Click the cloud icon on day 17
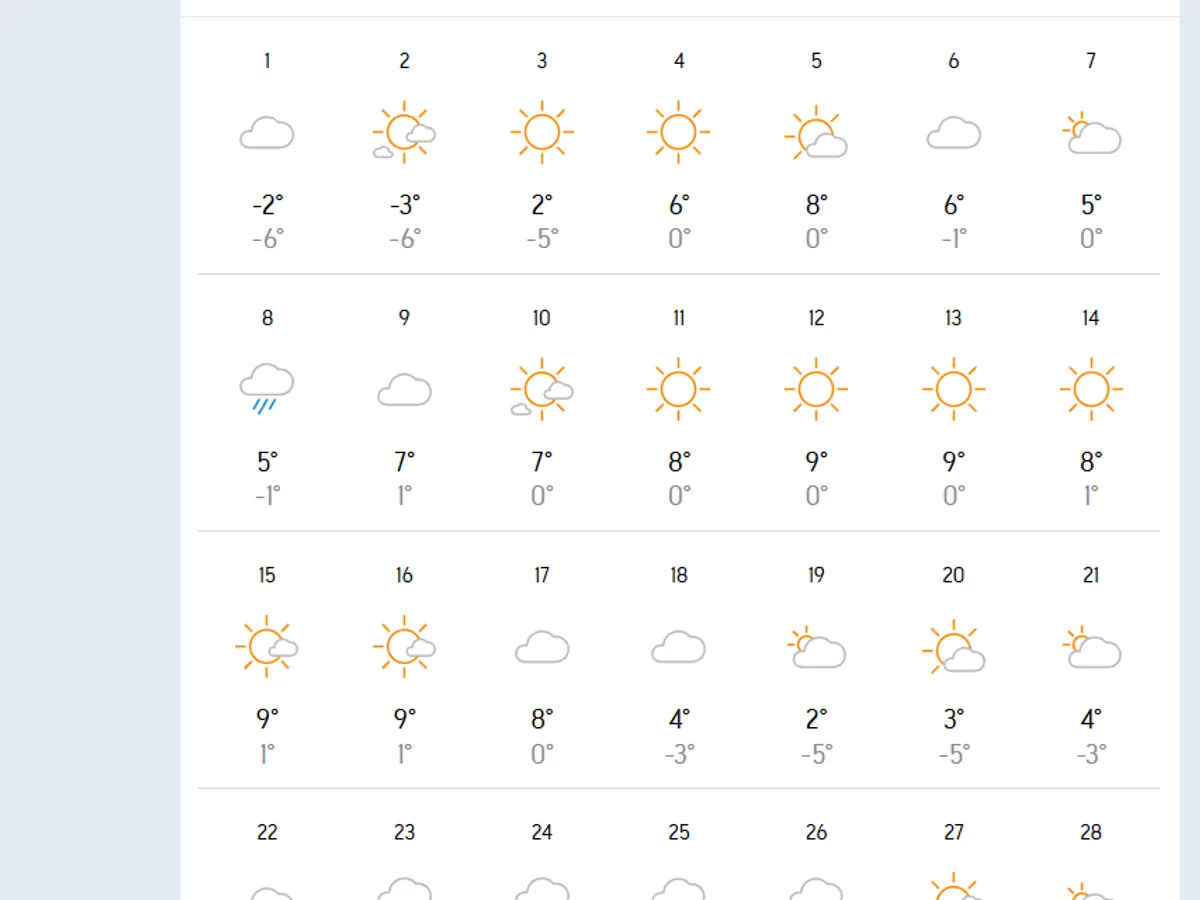Viewport: 1200px width, 900px height. [541, 648]
